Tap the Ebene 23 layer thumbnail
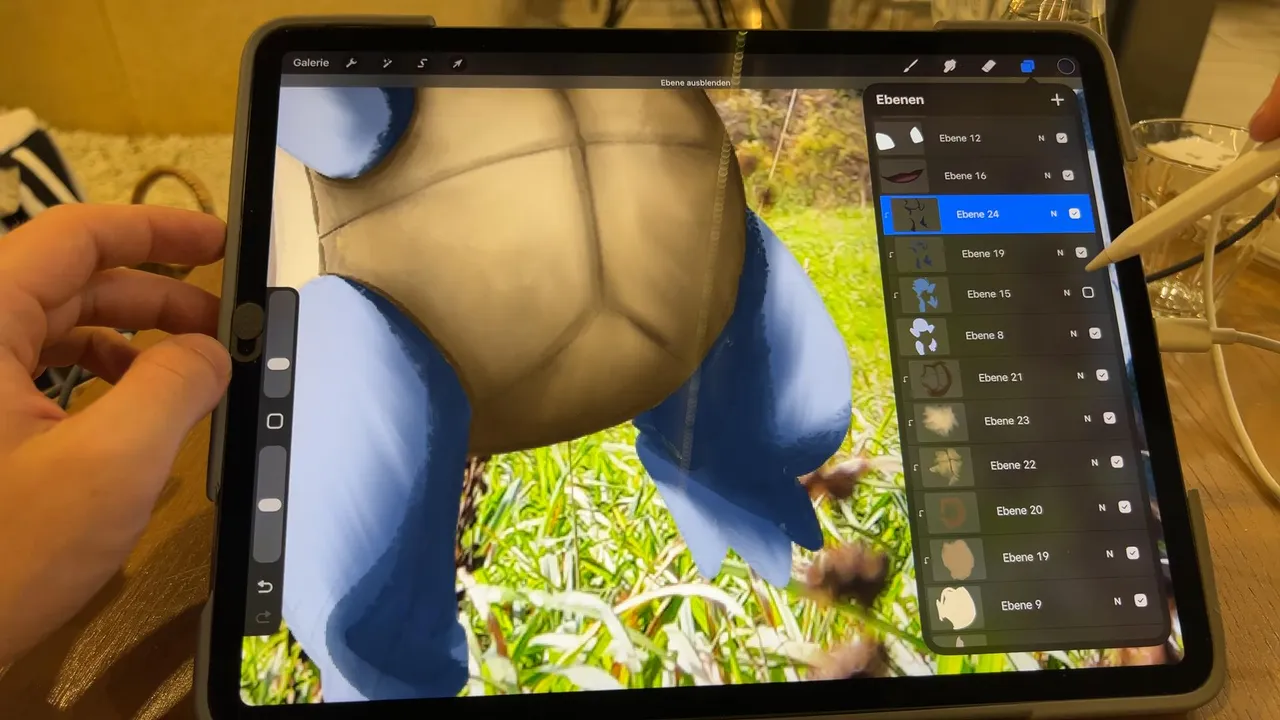The height and width of the screenshot is (720, 1280). 941,422
